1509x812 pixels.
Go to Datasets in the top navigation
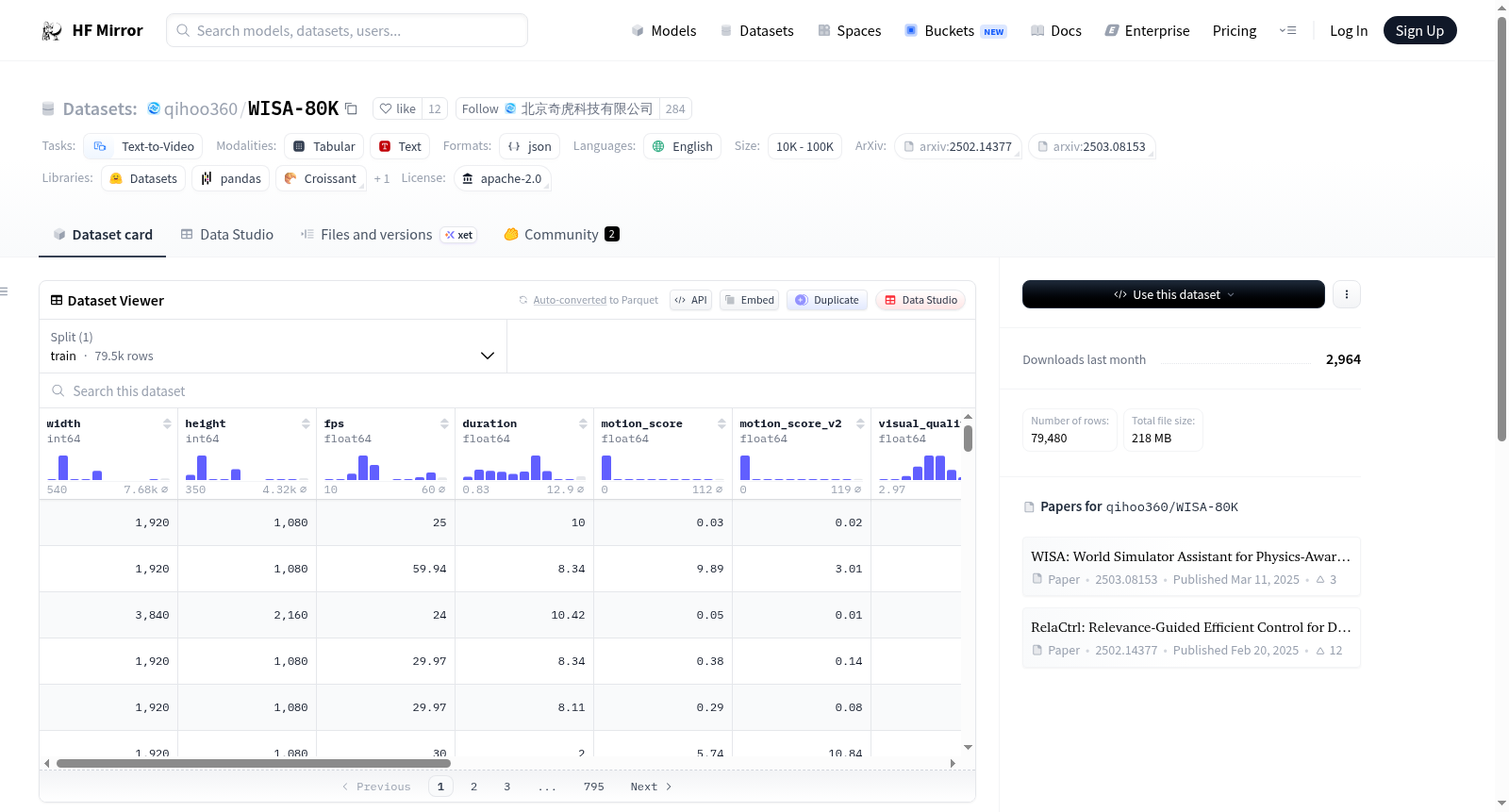coord(756,31)
